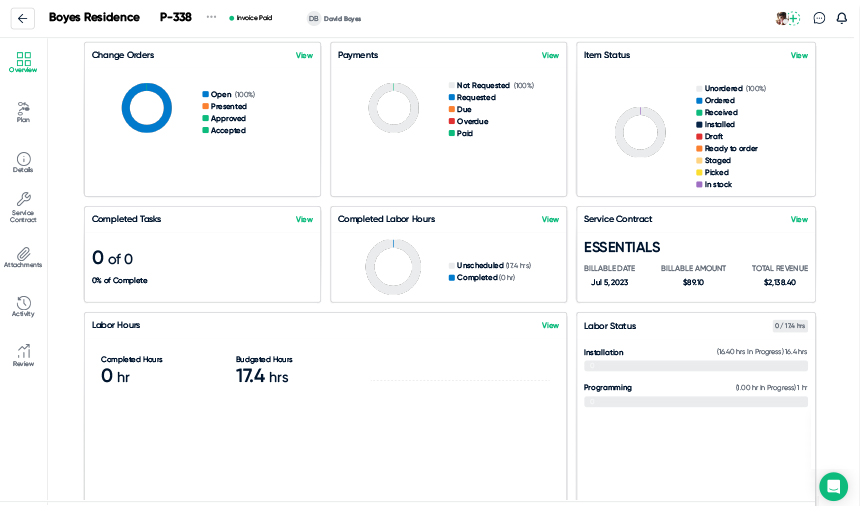The width and height of the screenshot is (860, 515).
Task: Open the Service Contract sidebar section
Action: pos(23,207)
